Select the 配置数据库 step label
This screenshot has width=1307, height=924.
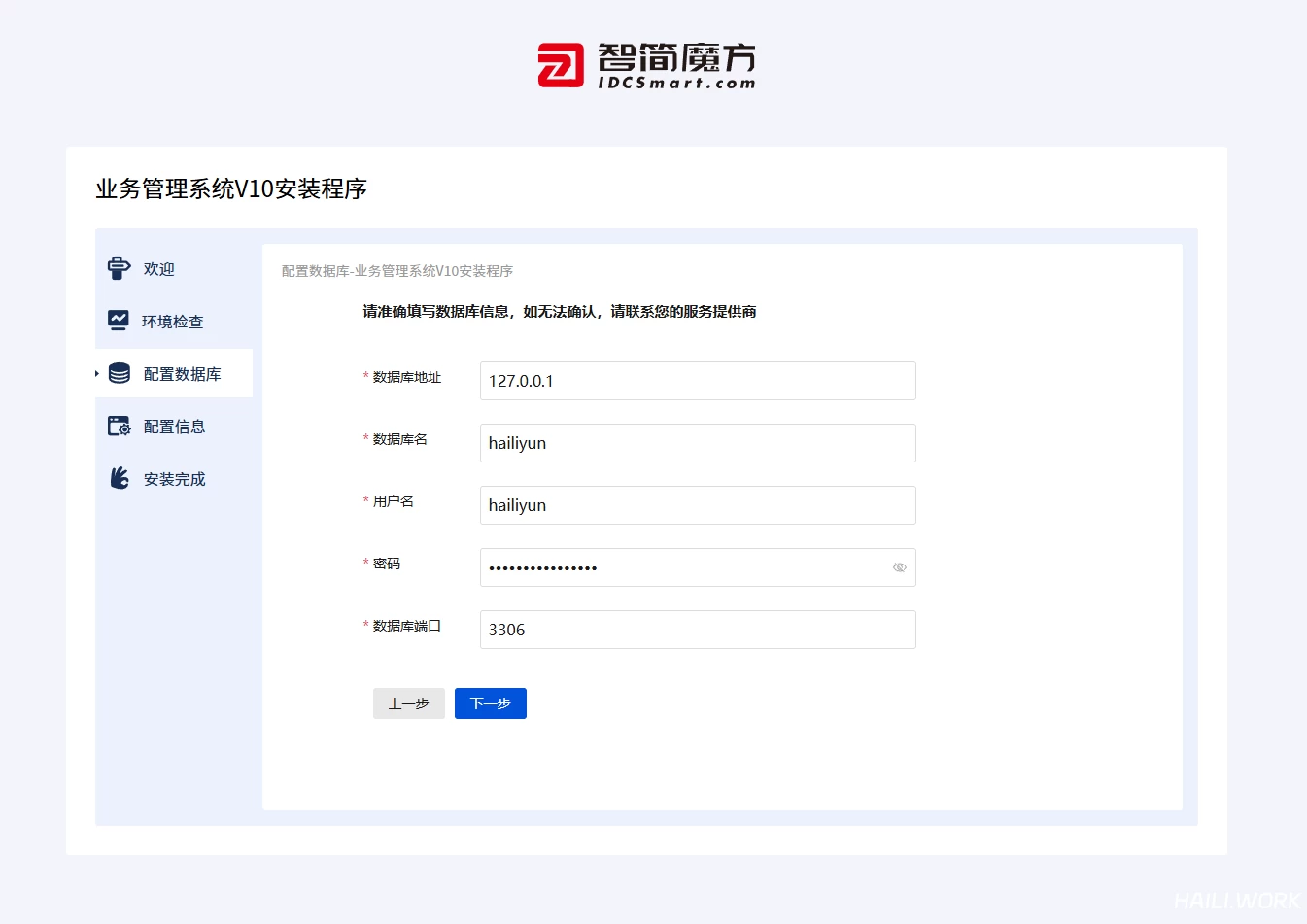point(183,374)
